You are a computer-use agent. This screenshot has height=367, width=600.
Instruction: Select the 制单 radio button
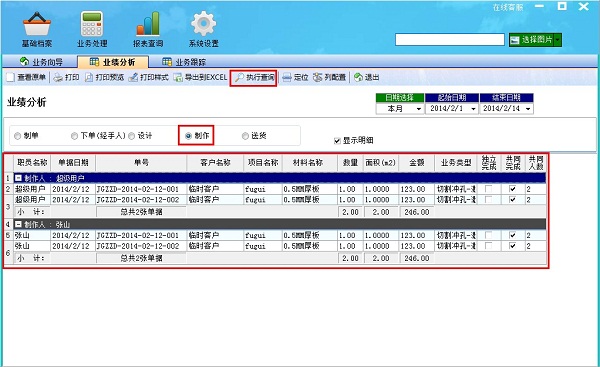click(17, 136)
